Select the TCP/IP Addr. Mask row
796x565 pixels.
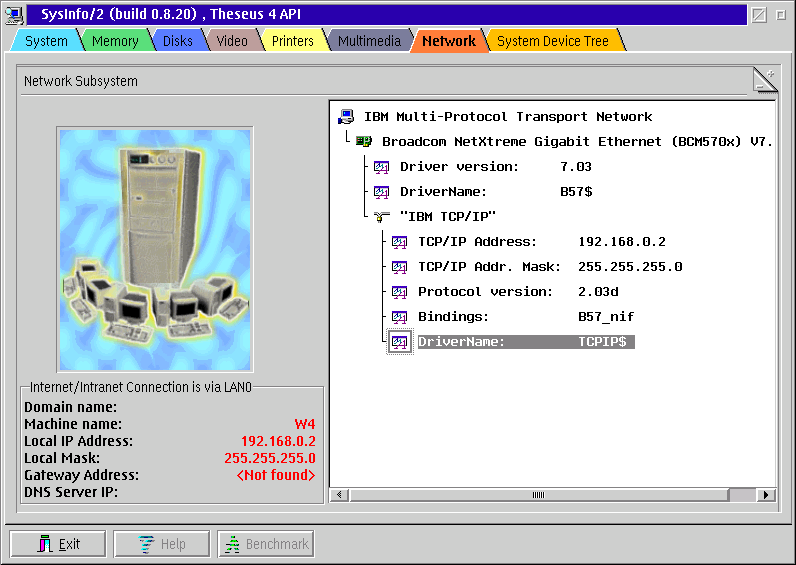click(550, 267)
